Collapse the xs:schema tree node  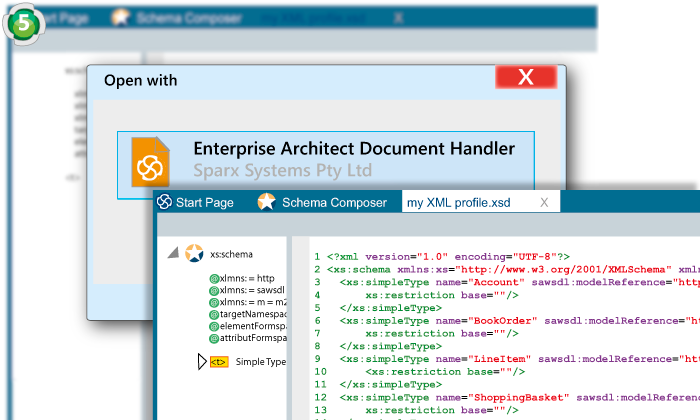(174, 254)
